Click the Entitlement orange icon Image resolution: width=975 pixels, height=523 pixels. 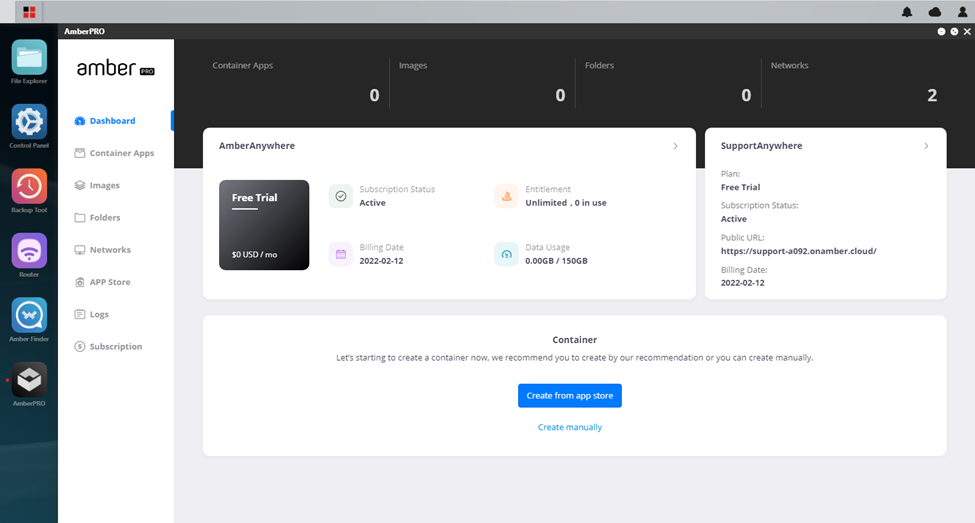506,197
